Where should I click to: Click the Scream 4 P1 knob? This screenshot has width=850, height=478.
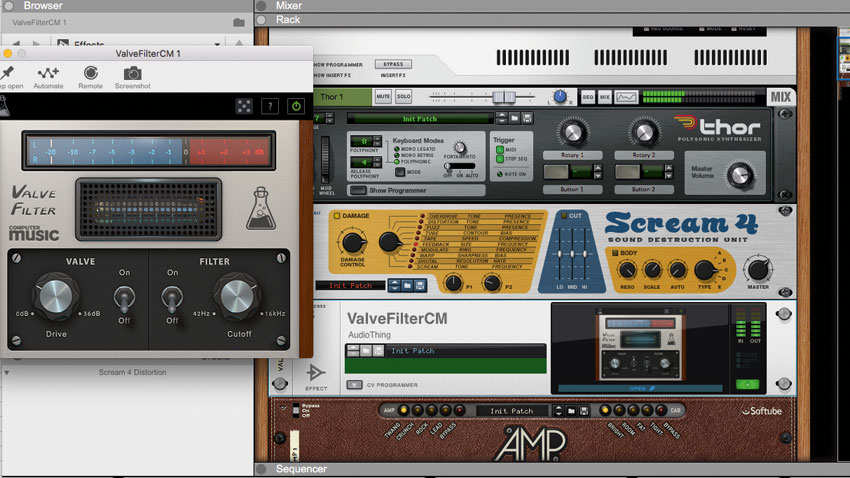453,282
